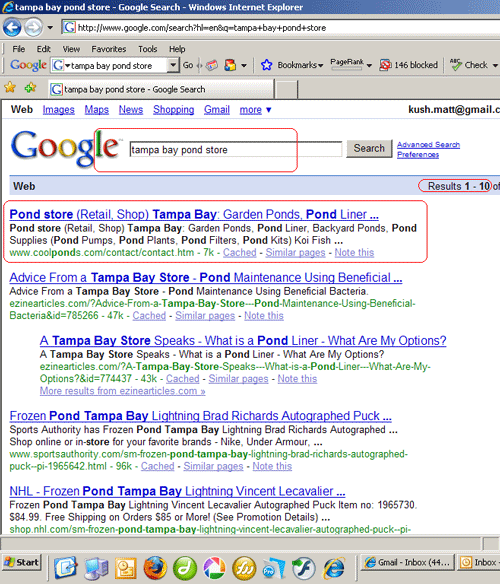500x584 pixels.
Task: Open the Bookmarks star in Google Toolbar
Action: tap(266, 65)
